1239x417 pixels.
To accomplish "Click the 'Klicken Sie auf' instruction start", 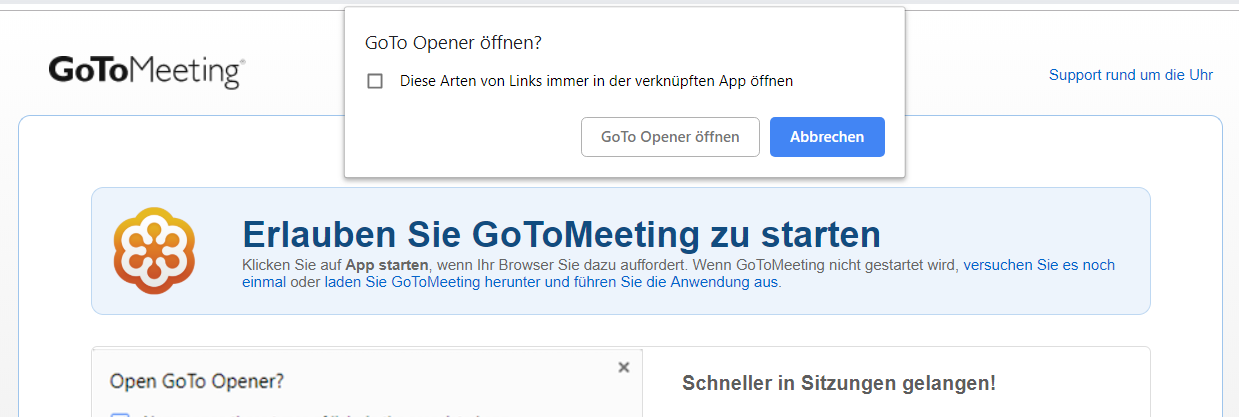I will tap(292, 265).
